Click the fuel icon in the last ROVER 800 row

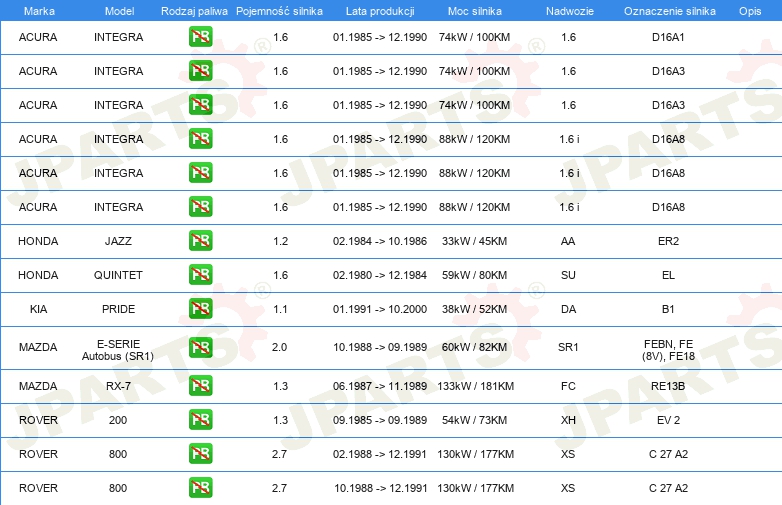(200, 487)
